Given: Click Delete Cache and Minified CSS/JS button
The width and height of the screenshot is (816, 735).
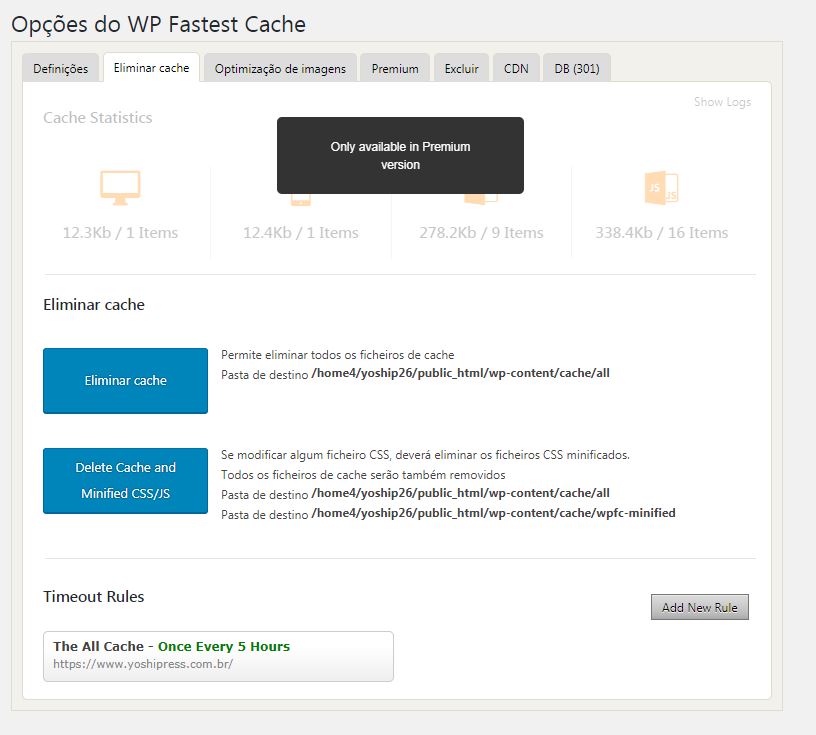Looking at the screenshot, I should tap(125, 480).
